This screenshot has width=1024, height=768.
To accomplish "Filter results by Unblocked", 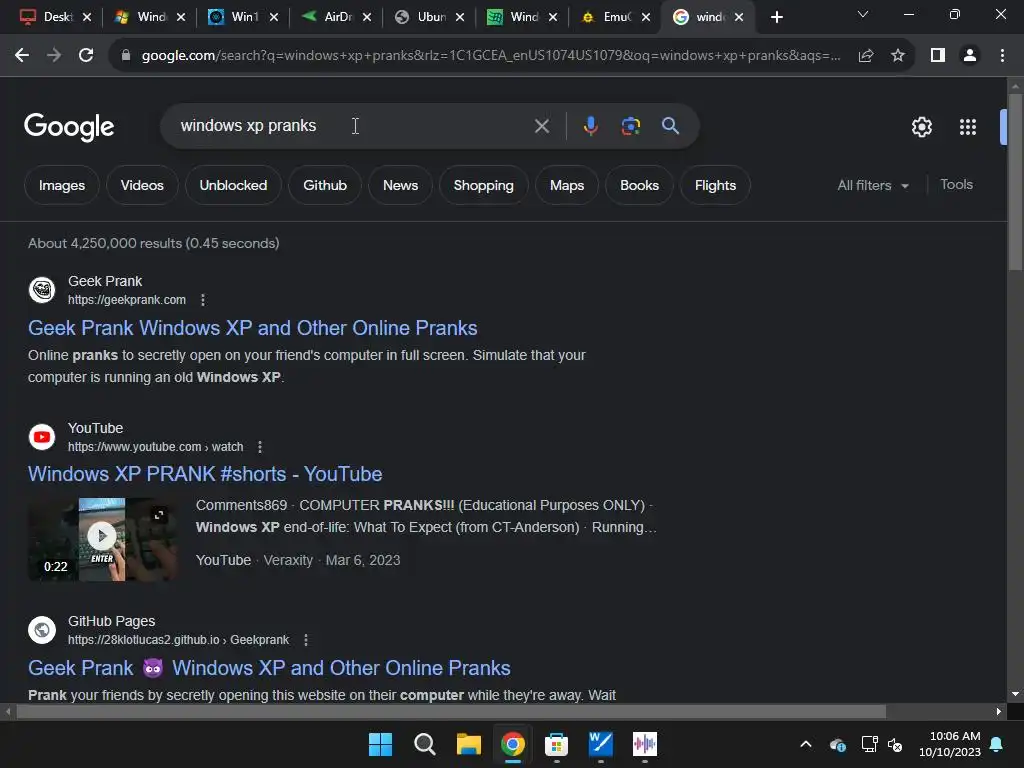I will coord(233,185).
